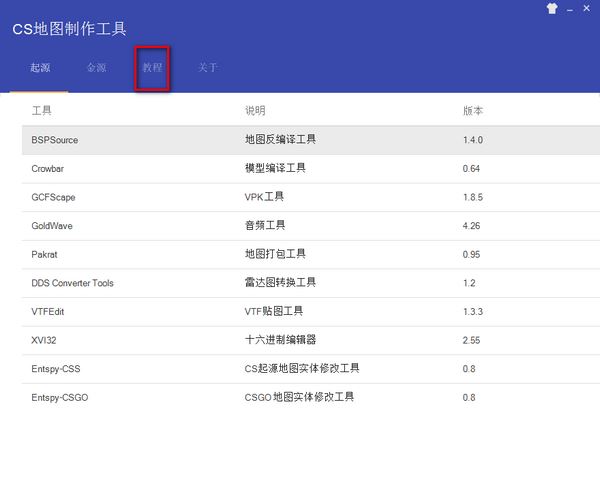Select the BSPSource tool row

311,140
